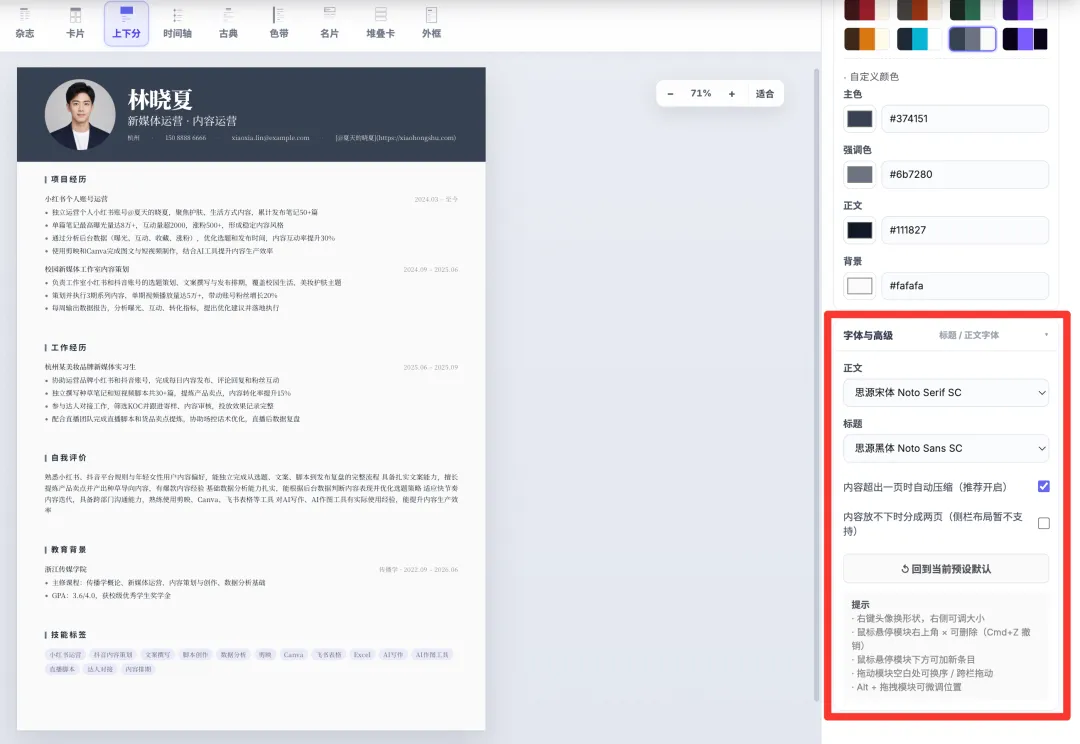
Task: Select the 上下分 template layout
Action: coord(127,23)
